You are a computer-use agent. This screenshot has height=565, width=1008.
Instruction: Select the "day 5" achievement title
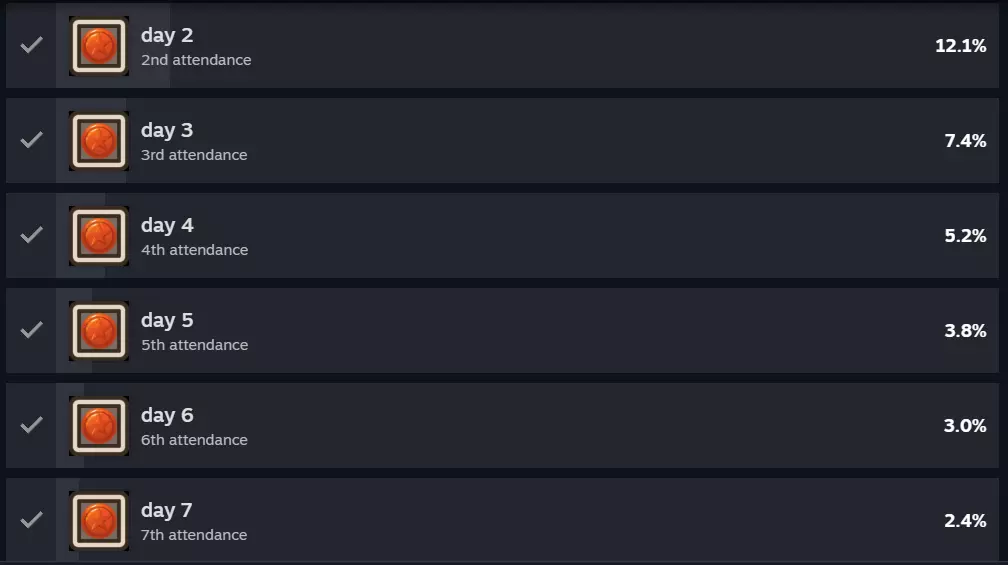[167, 320]
